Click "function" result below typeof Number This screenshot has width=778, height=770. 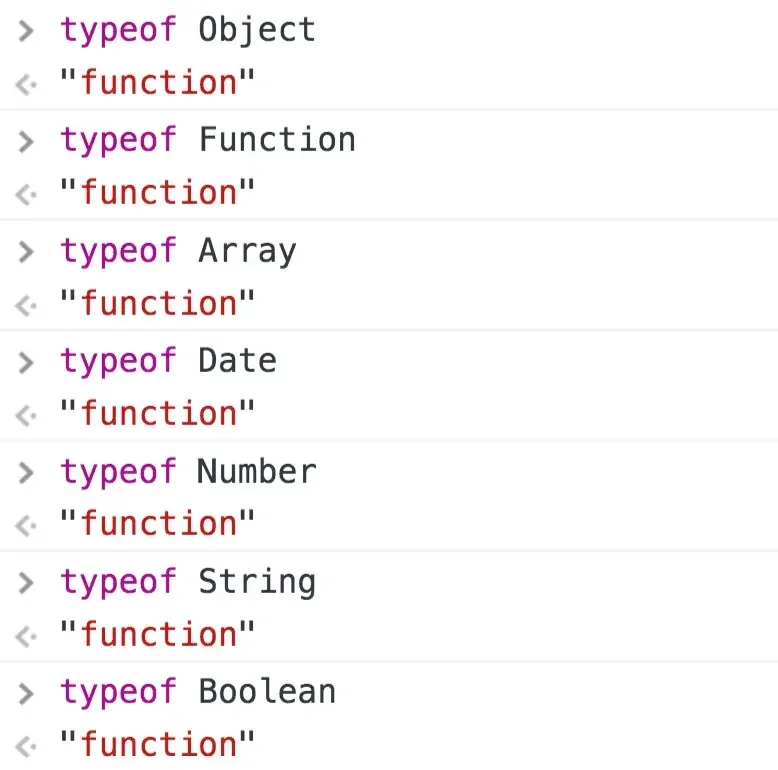157,524
